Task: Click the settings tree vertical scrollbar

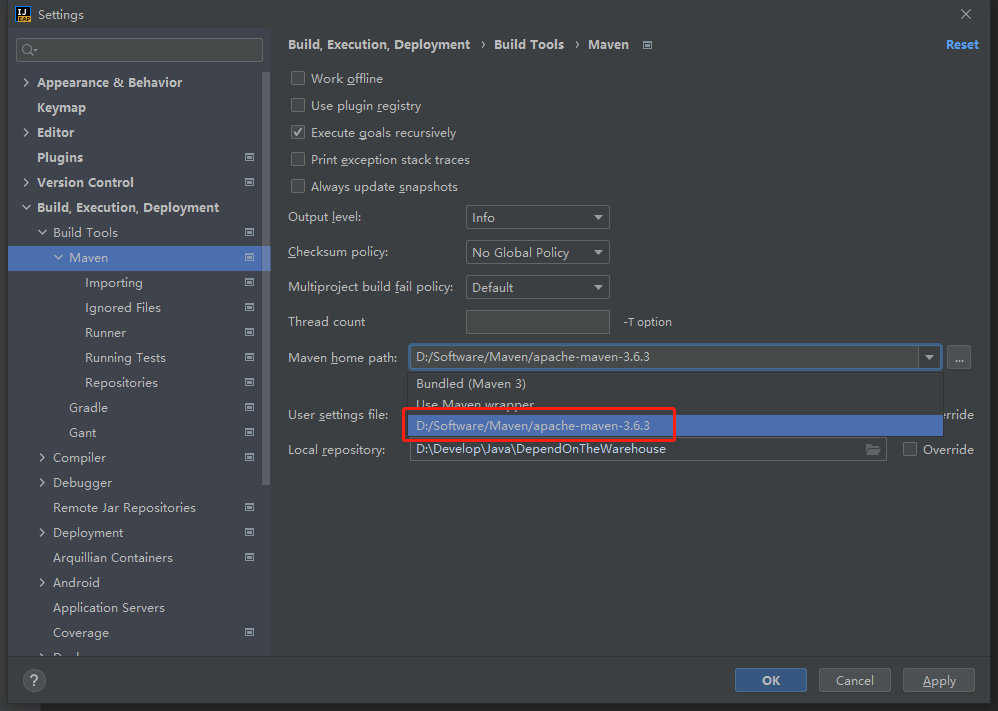Action: (265, 278)
